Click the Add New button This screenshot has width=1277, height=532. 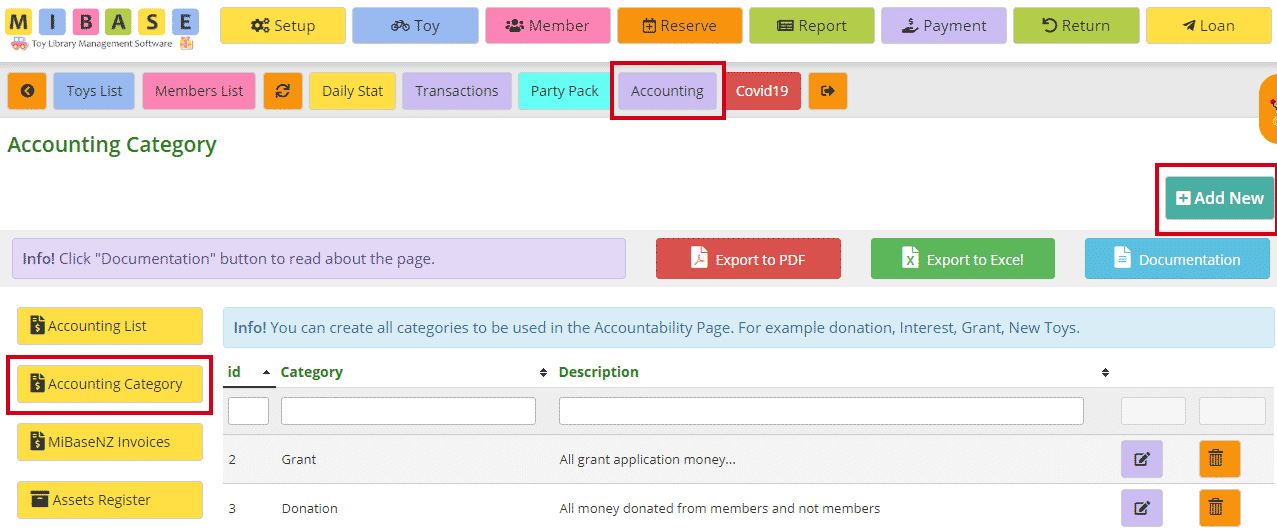click(x=1219, y=198)
